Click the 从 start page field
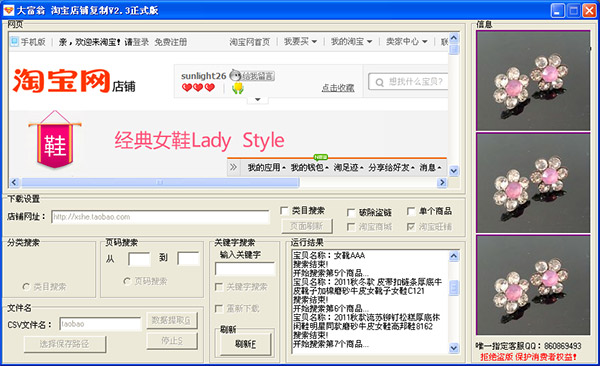The height and width of the screenshot is (366, 600). 139,259
